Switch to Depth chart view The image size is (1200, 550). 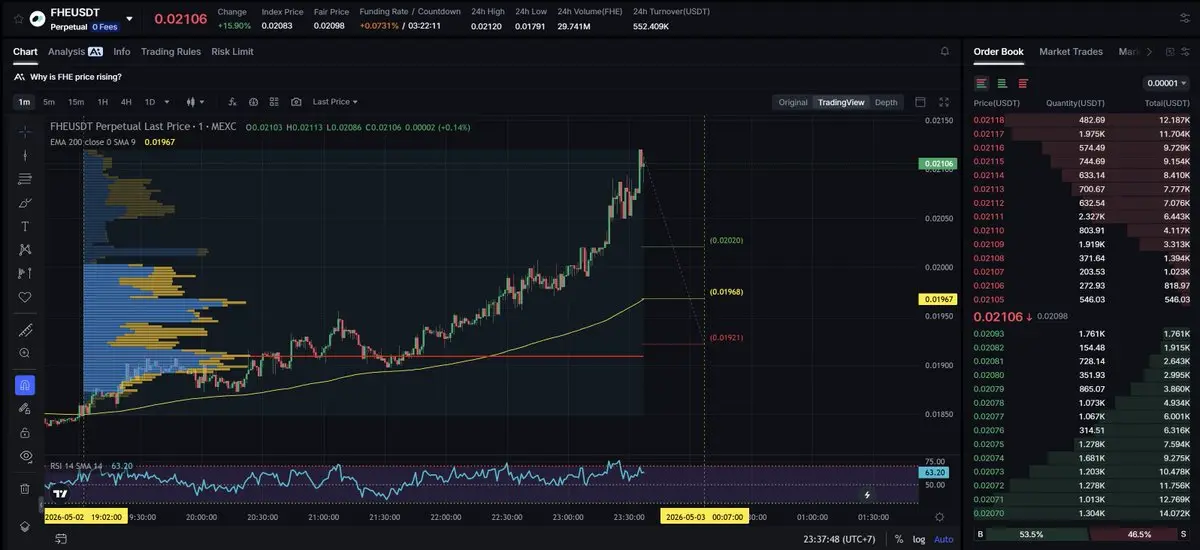tap(886, 102)
